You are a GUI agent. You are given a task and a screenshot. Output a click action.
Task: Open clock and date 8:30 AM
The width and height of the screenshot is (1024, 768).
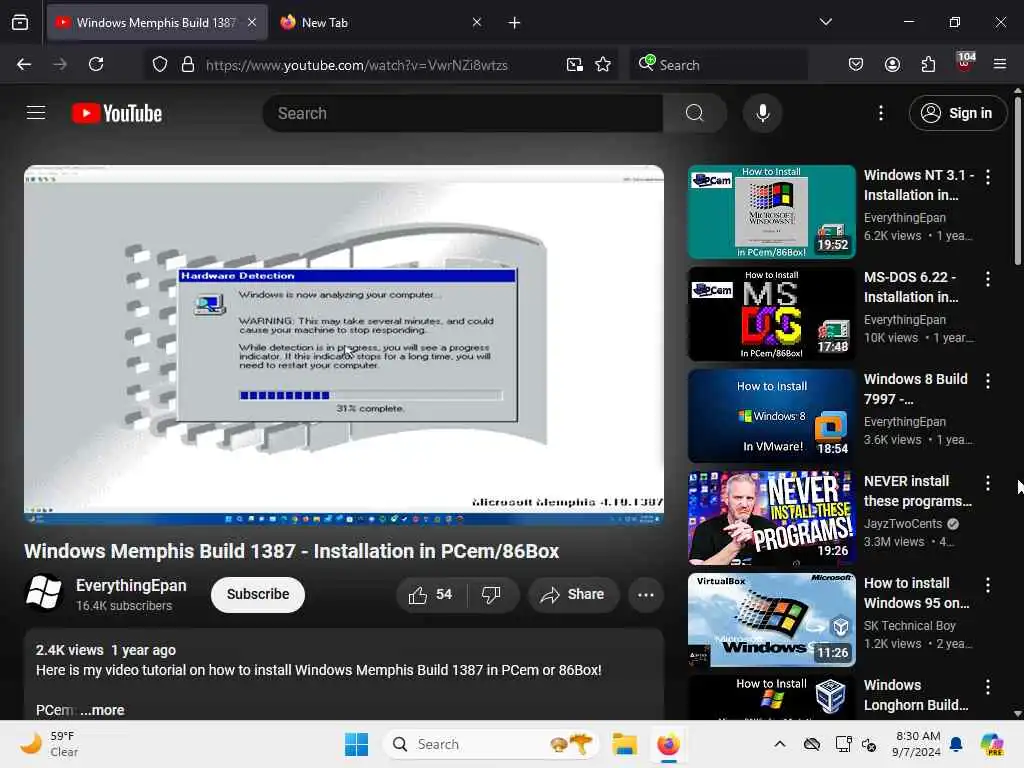coord(916,744)
